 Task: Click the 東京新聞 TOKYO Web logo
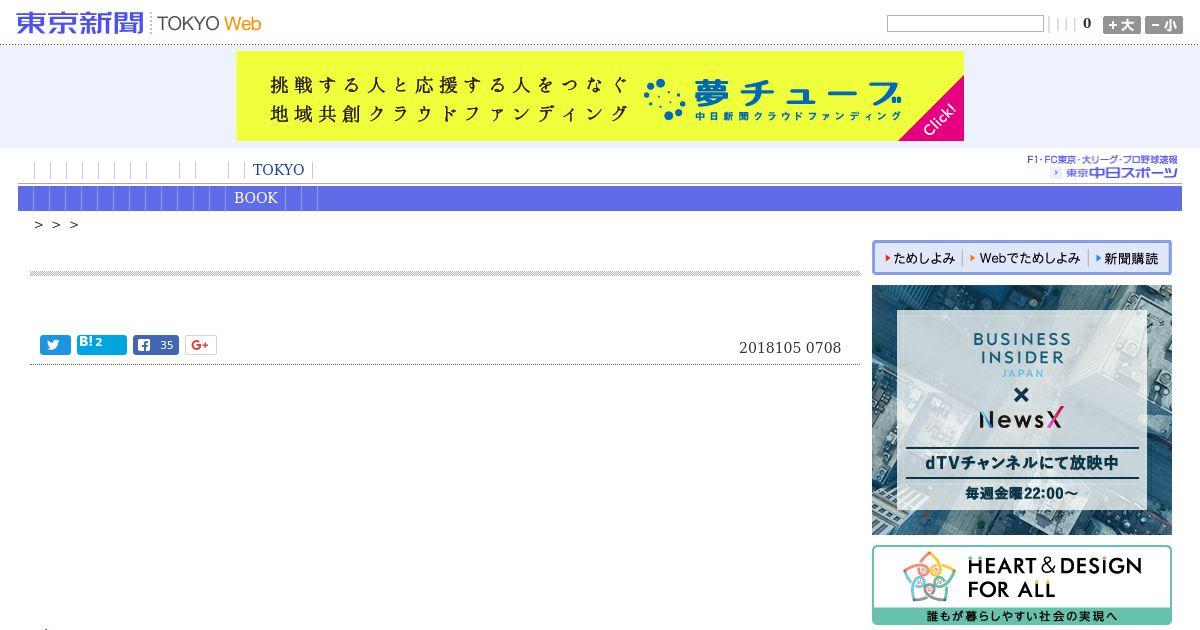pos(138,23)
